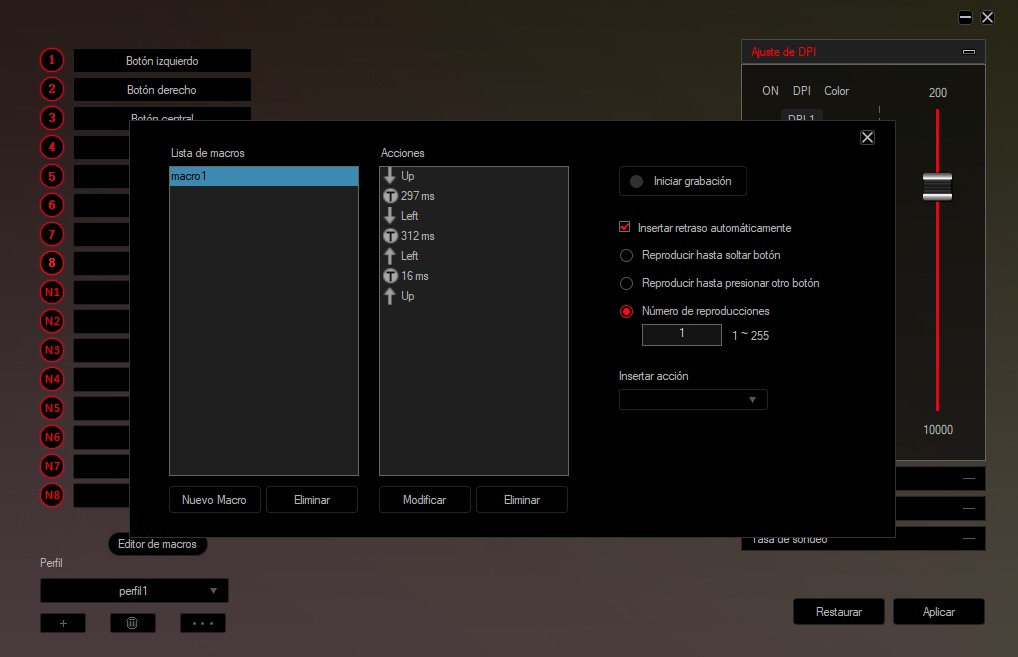Select the N5 side button icon

(52, 408)
